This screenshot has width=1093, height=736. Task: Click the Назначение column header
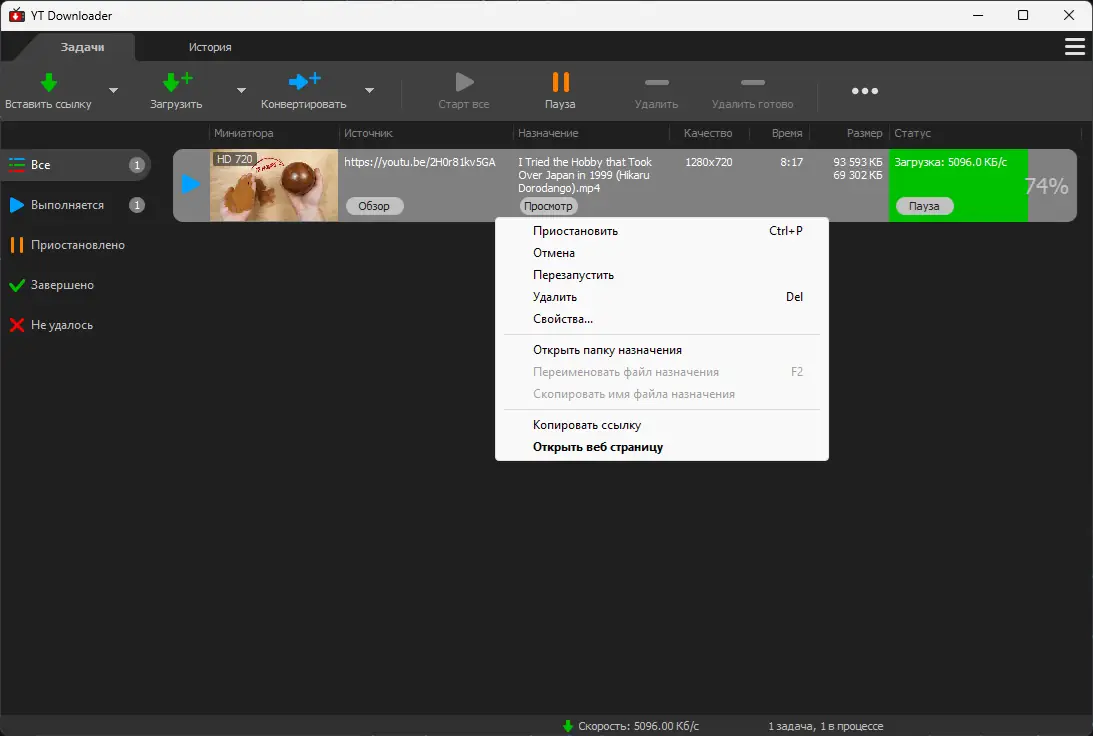[548, 133]
